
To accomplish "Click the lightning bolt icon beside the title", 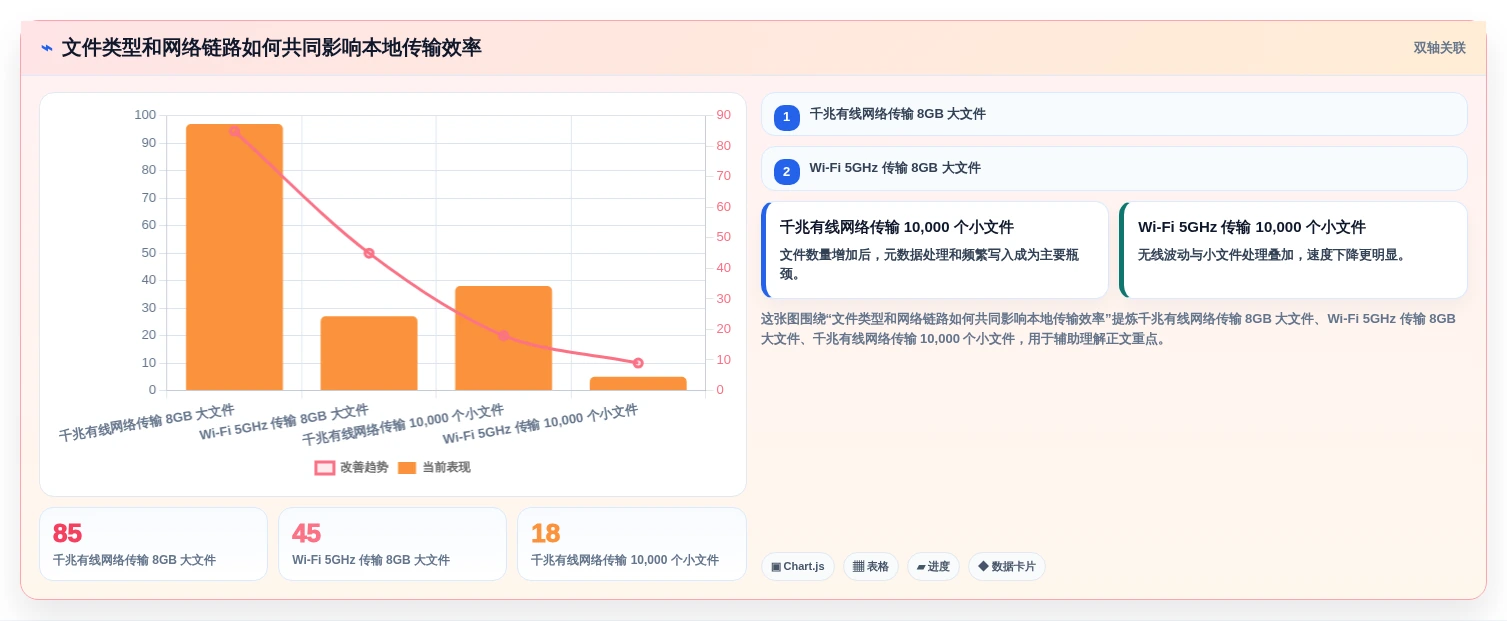I will coord(47,48).
